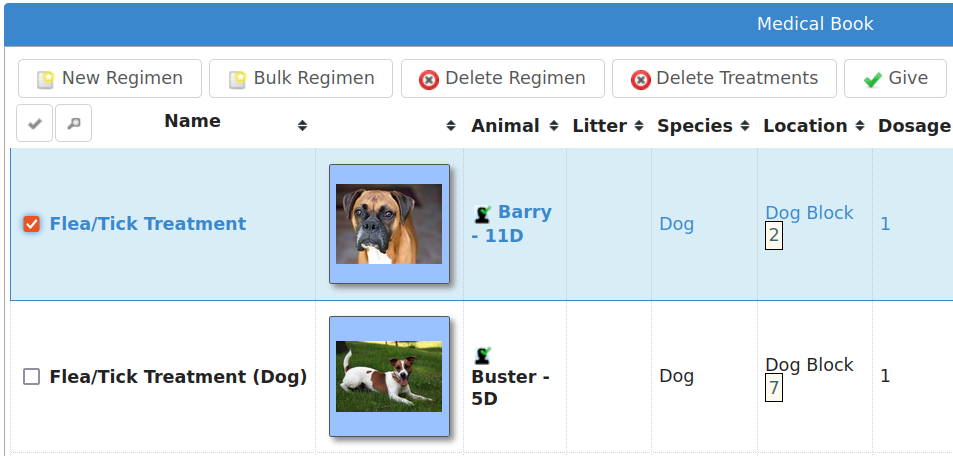Sort by the Name column arrows
The width and height of the screenshot is (953, 456).
[302, 126]
